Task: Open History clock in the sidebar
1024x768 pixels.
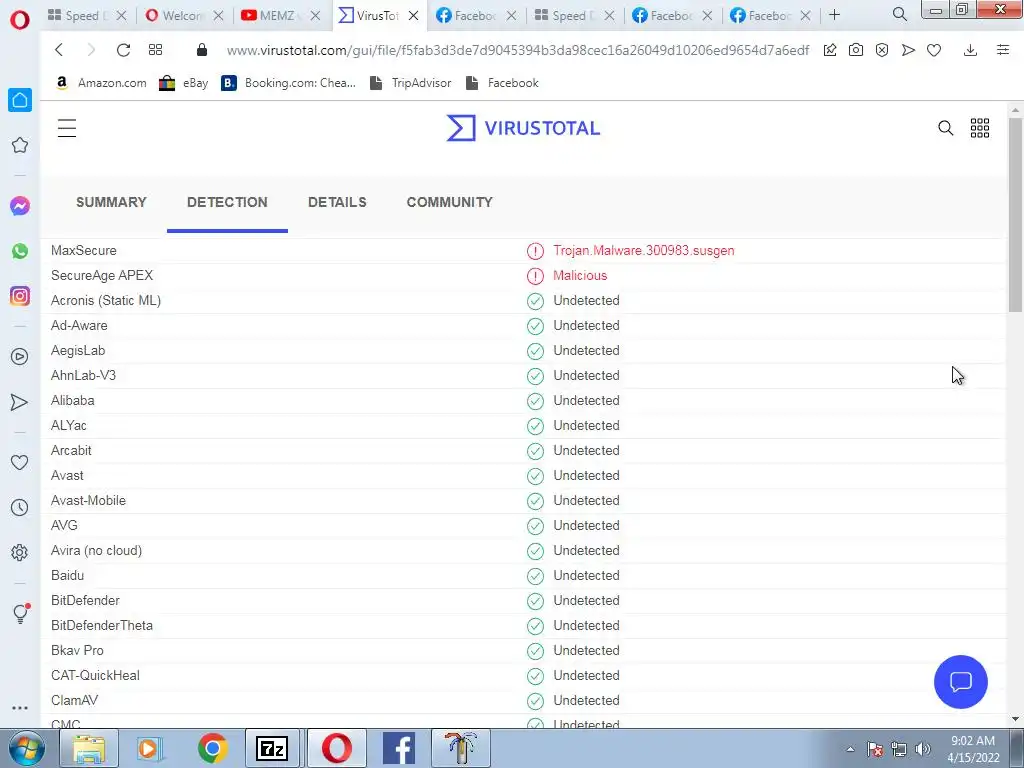Action: pyautogui.click(x=20, y=507)
